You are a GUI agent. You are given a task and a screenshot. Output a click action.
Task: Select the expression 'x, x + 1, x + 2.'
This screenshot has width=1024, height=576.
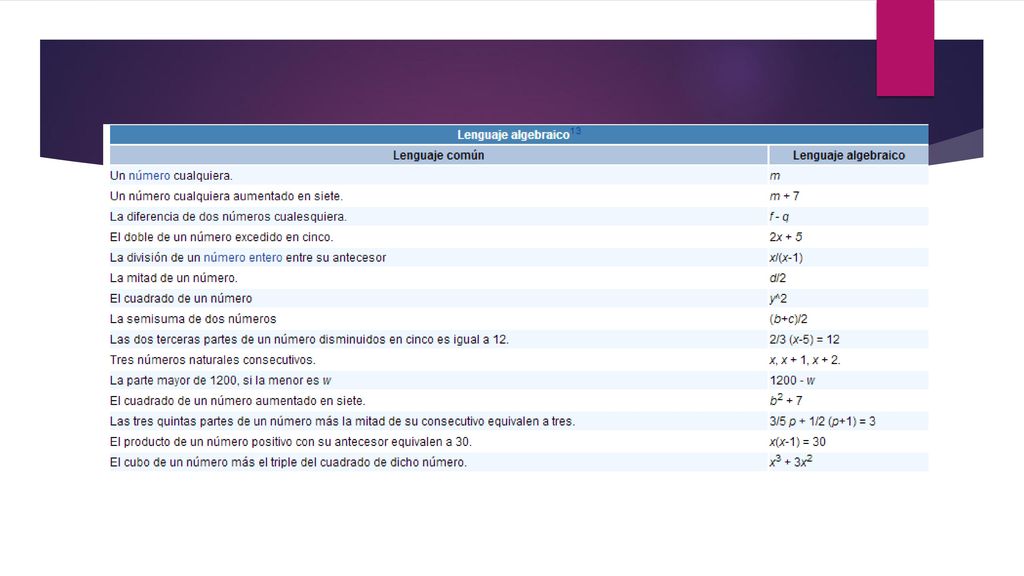coord(805,360)
